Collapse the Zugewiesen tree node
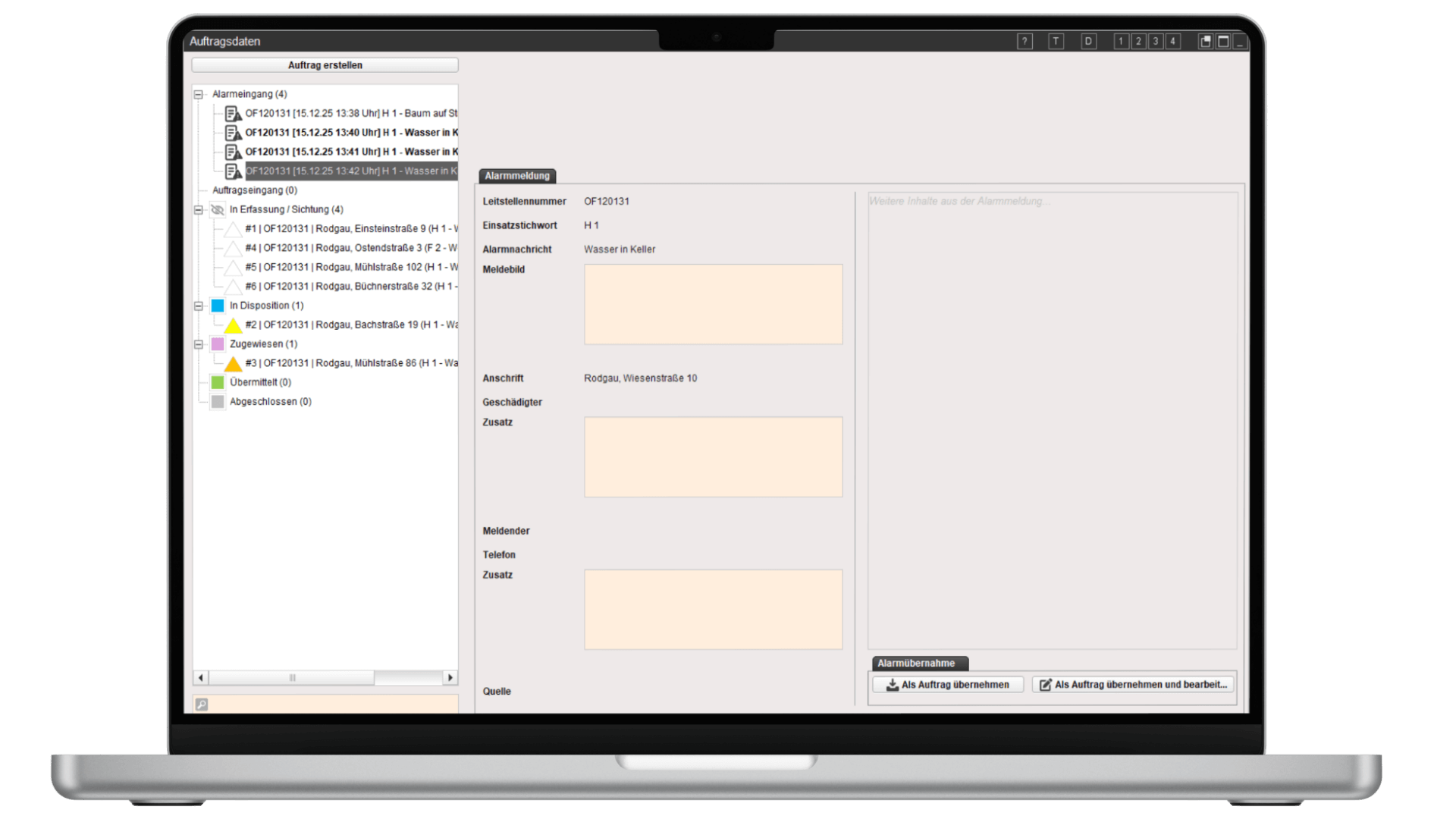Screen dimensions: 1456x819 point(199,344)
